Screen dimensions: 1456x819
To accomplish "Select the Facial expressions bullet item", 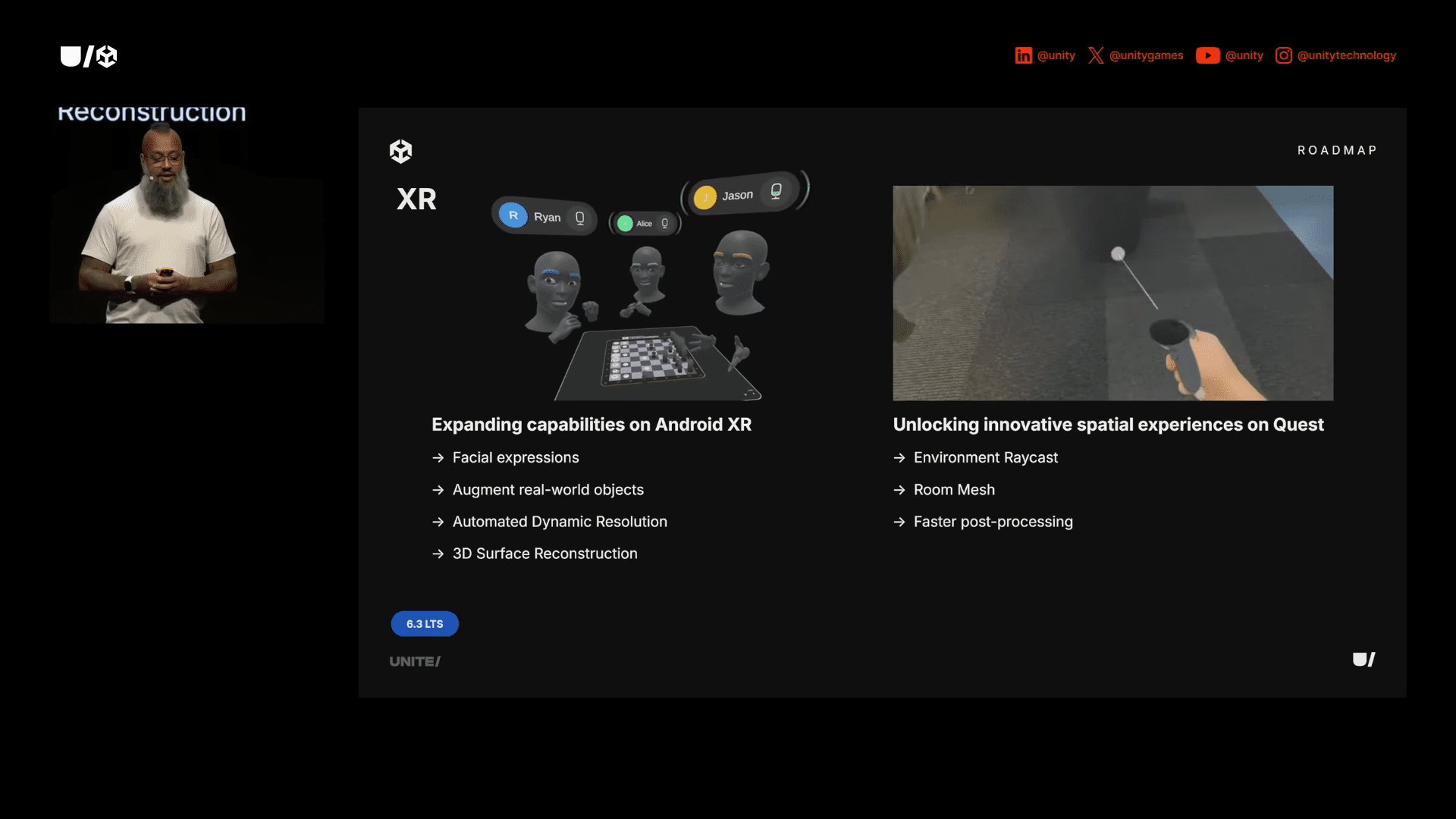I will 516,457.
